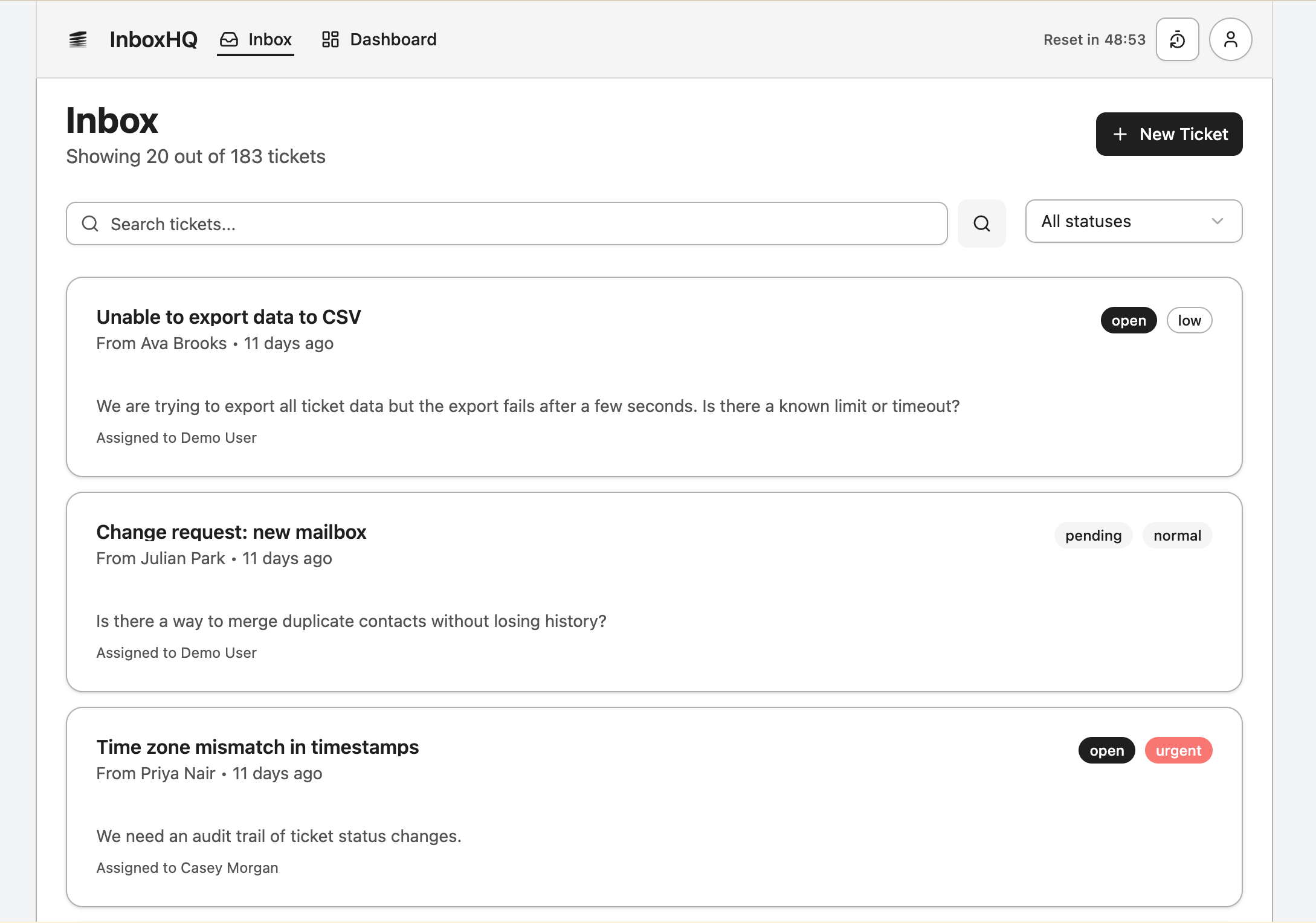Click the pending status badge
This screenshot has width=1316, height=923.
pos(1092,536)
